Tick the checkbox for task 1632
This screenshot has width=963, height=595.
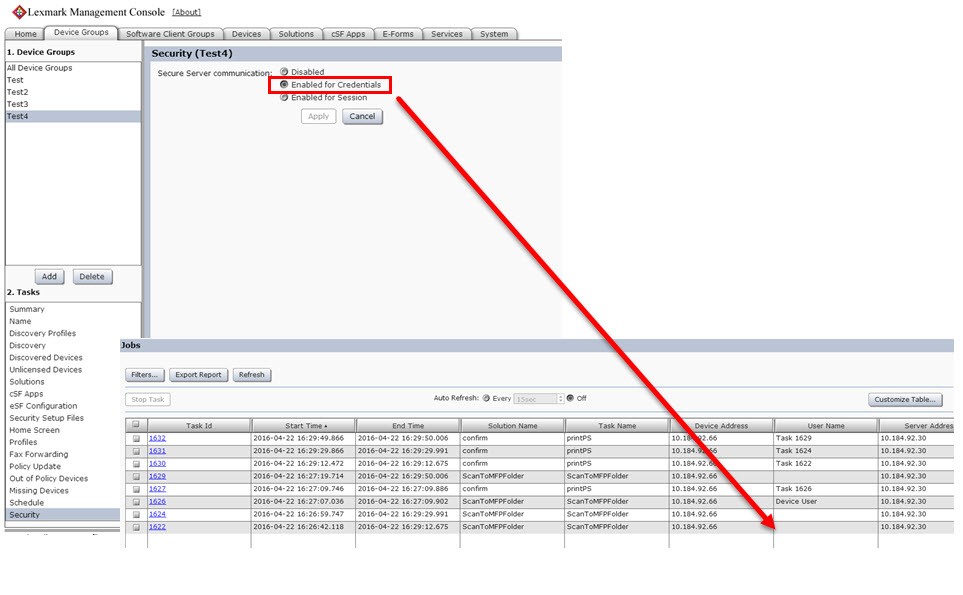136,438
